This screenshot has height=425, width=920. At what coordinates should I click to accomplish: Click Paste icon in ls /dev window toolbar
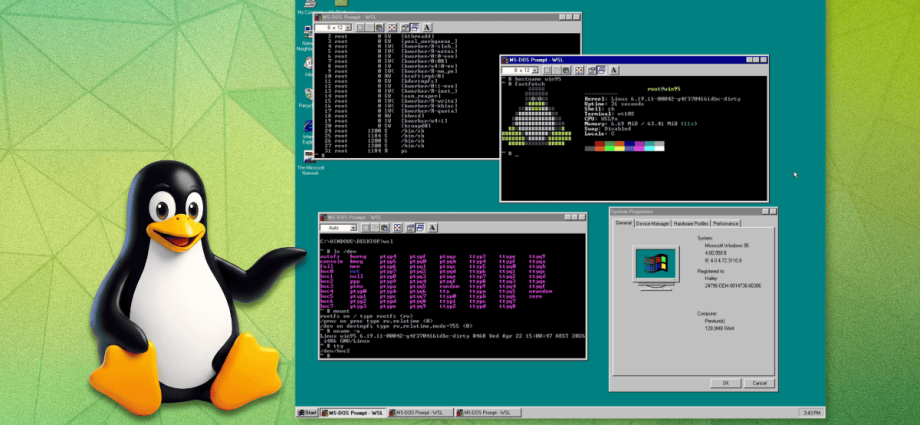click(387, 228)
